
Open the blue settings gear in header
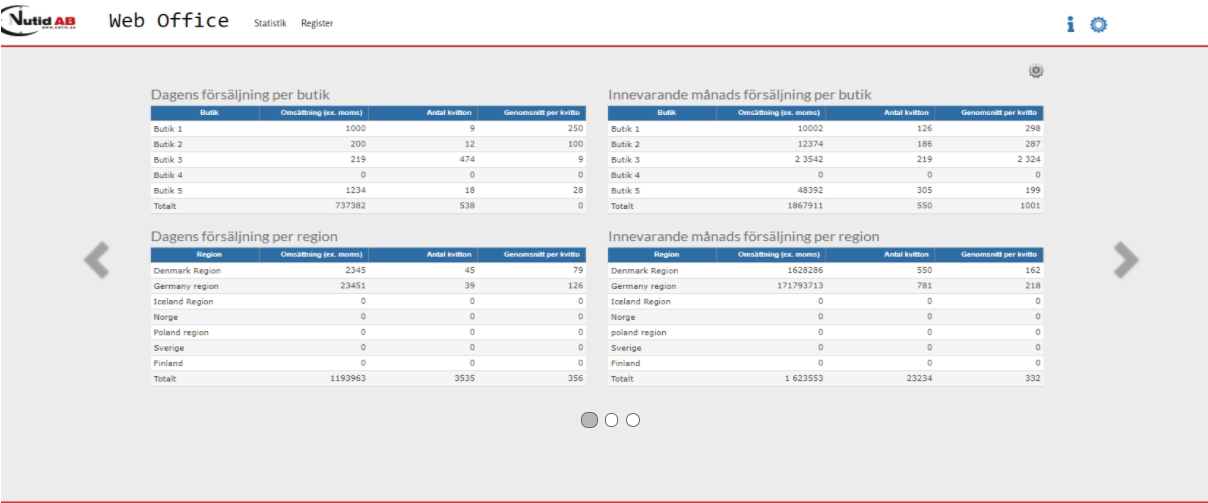1099,24
